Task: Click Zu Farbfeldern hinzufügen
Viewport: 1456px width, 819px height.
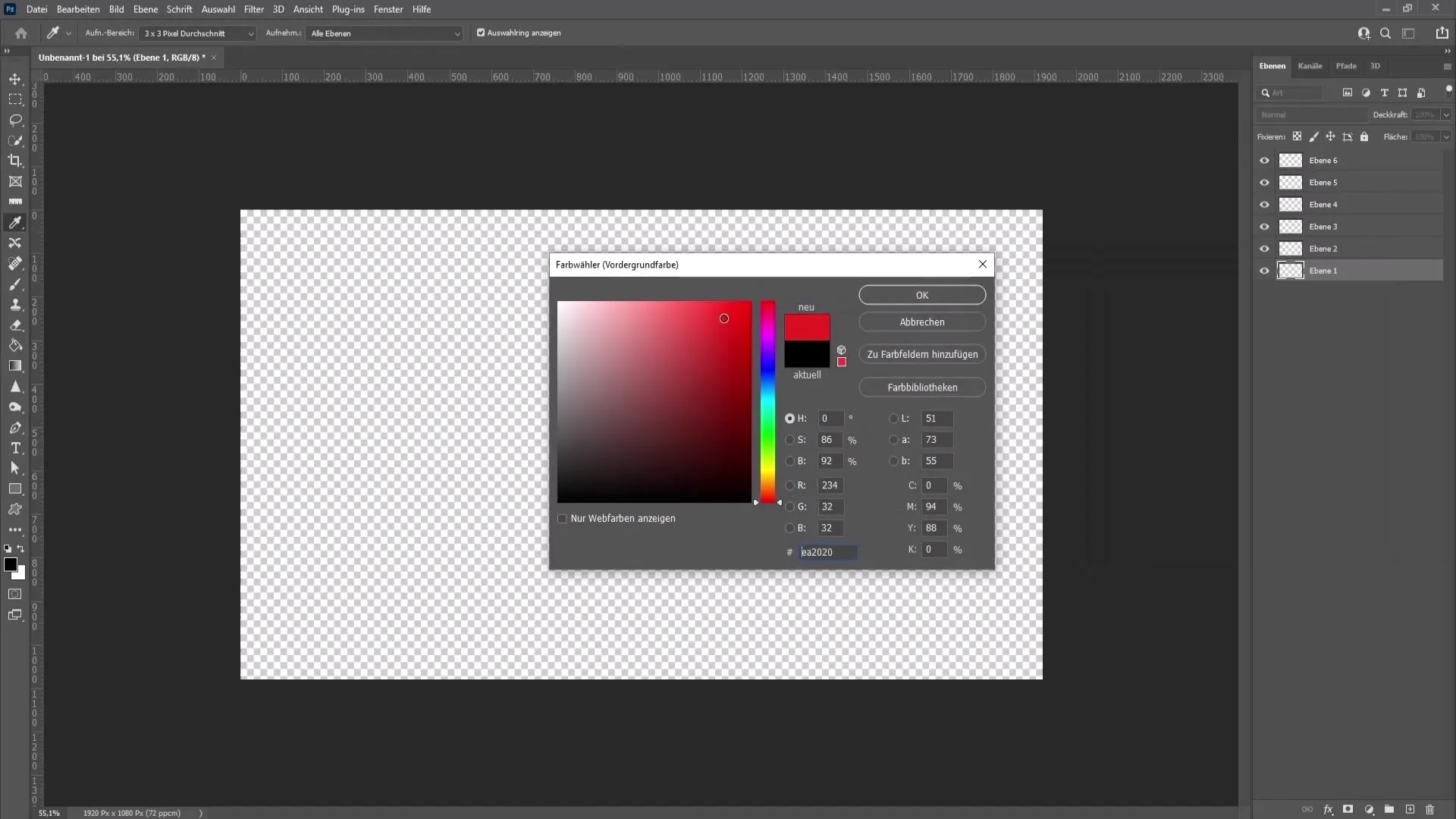Action: [922, 354]
